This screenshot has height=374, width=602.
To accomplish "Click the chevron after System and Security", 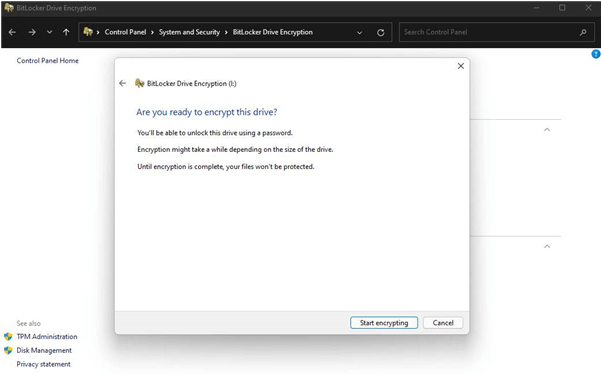I will [226, 32].
